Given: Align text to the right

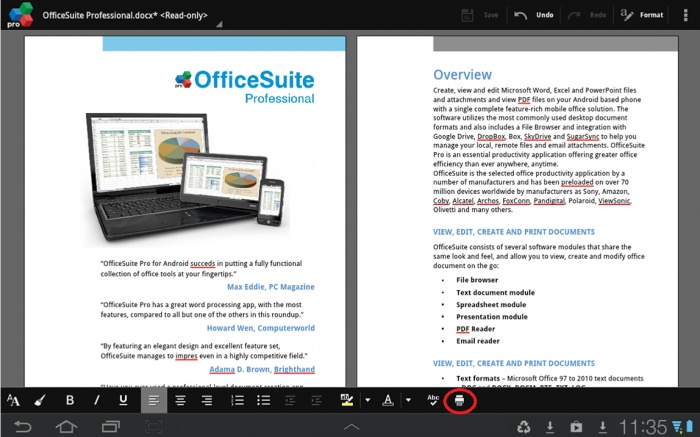Looking at the screenshot, I should click(x=207, y=400).
